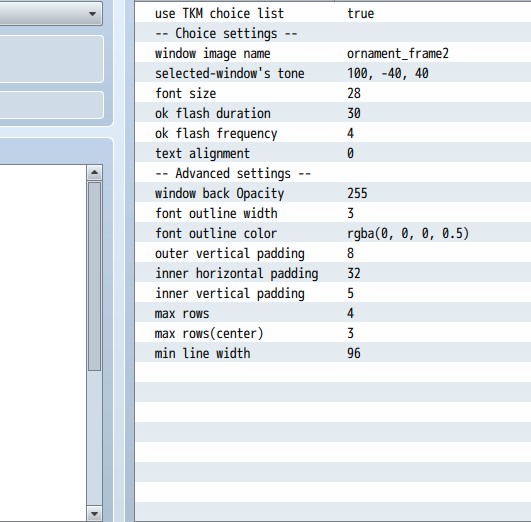Select the 'window back Opacity' parameter
The width and height of the screenshot is (531, 522).
point(219,194)
